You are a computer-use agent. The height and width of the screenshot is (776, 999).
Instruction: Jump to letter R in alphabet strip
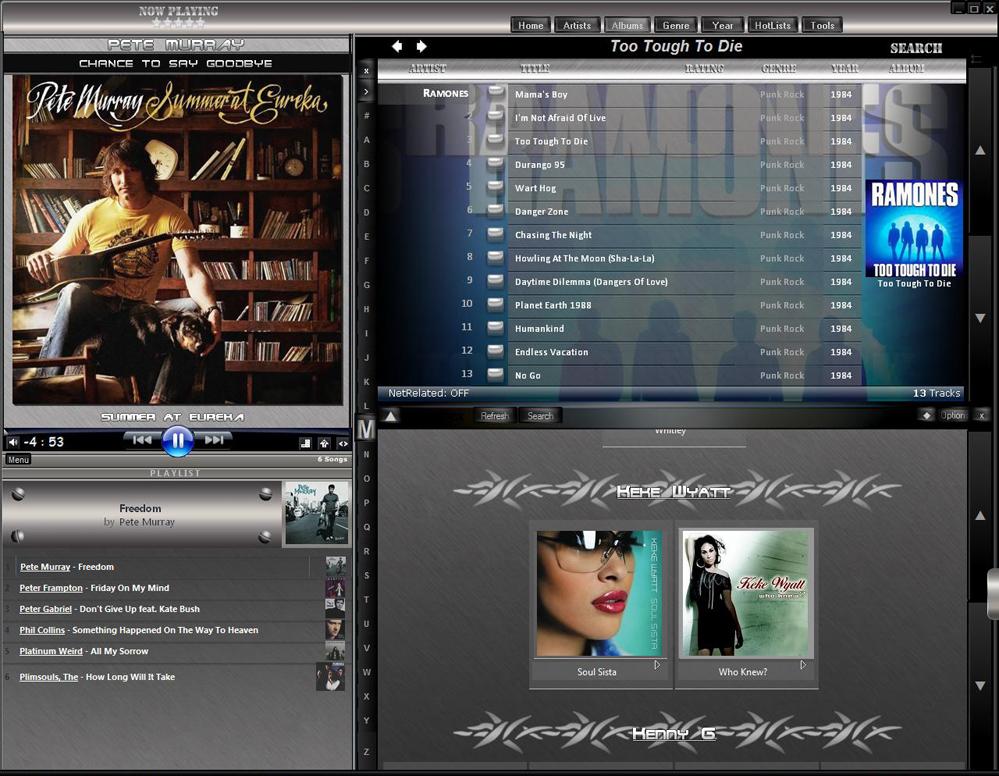366,551
